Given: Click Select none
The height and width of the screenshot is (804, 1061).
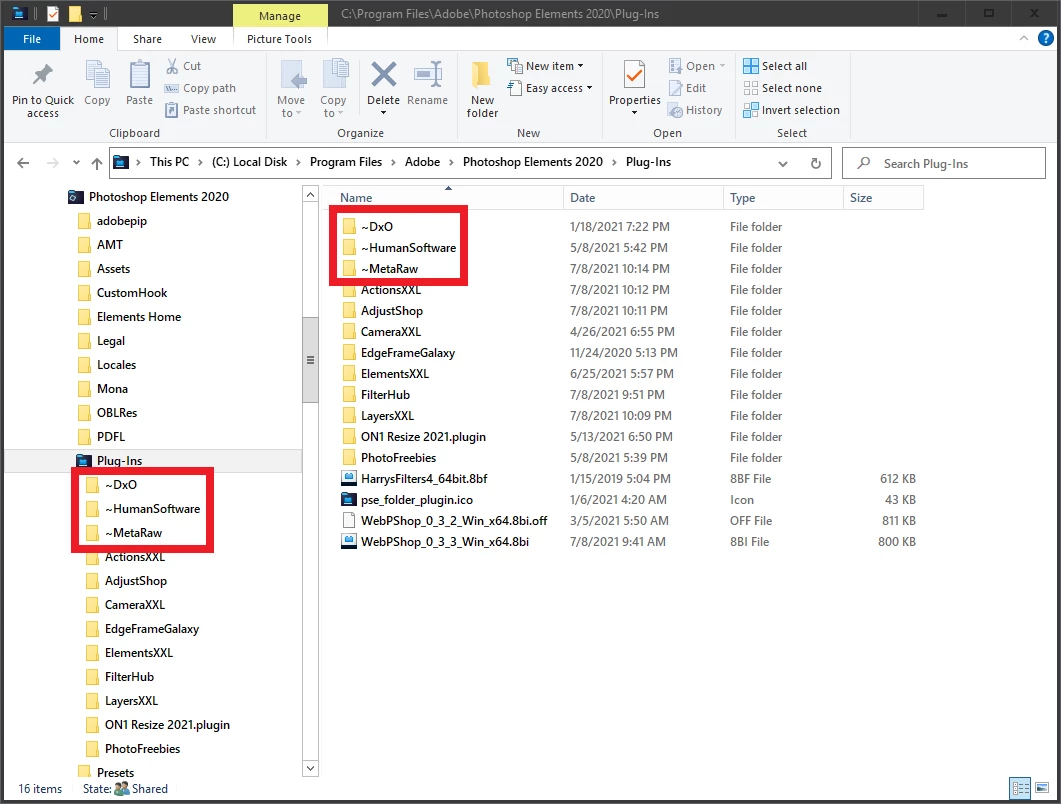Looking at the screenshot, I should 782,88.
